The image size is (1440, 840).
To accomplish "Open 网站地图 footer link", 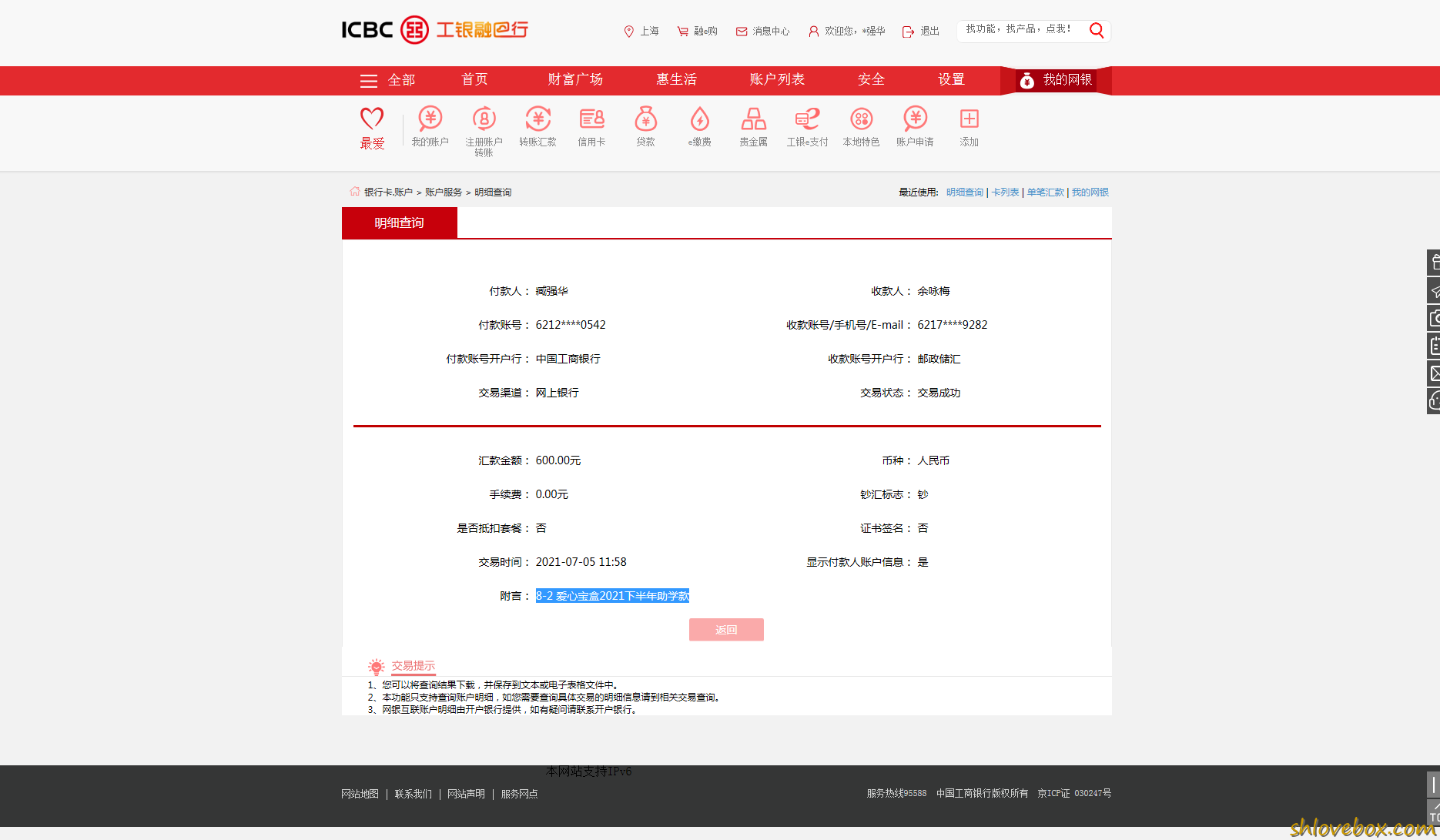I will tap(360, 794).
